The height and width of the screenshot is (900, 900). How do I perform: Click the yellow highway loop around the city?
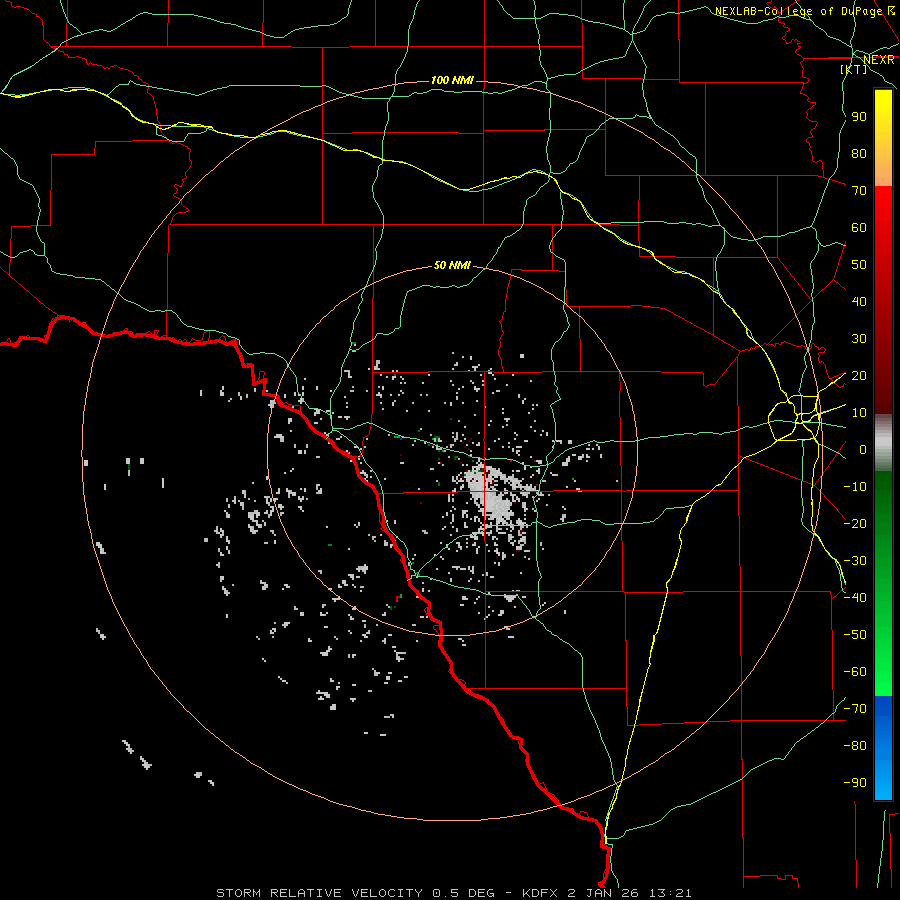pyautogui.click(x=795, y=417)
